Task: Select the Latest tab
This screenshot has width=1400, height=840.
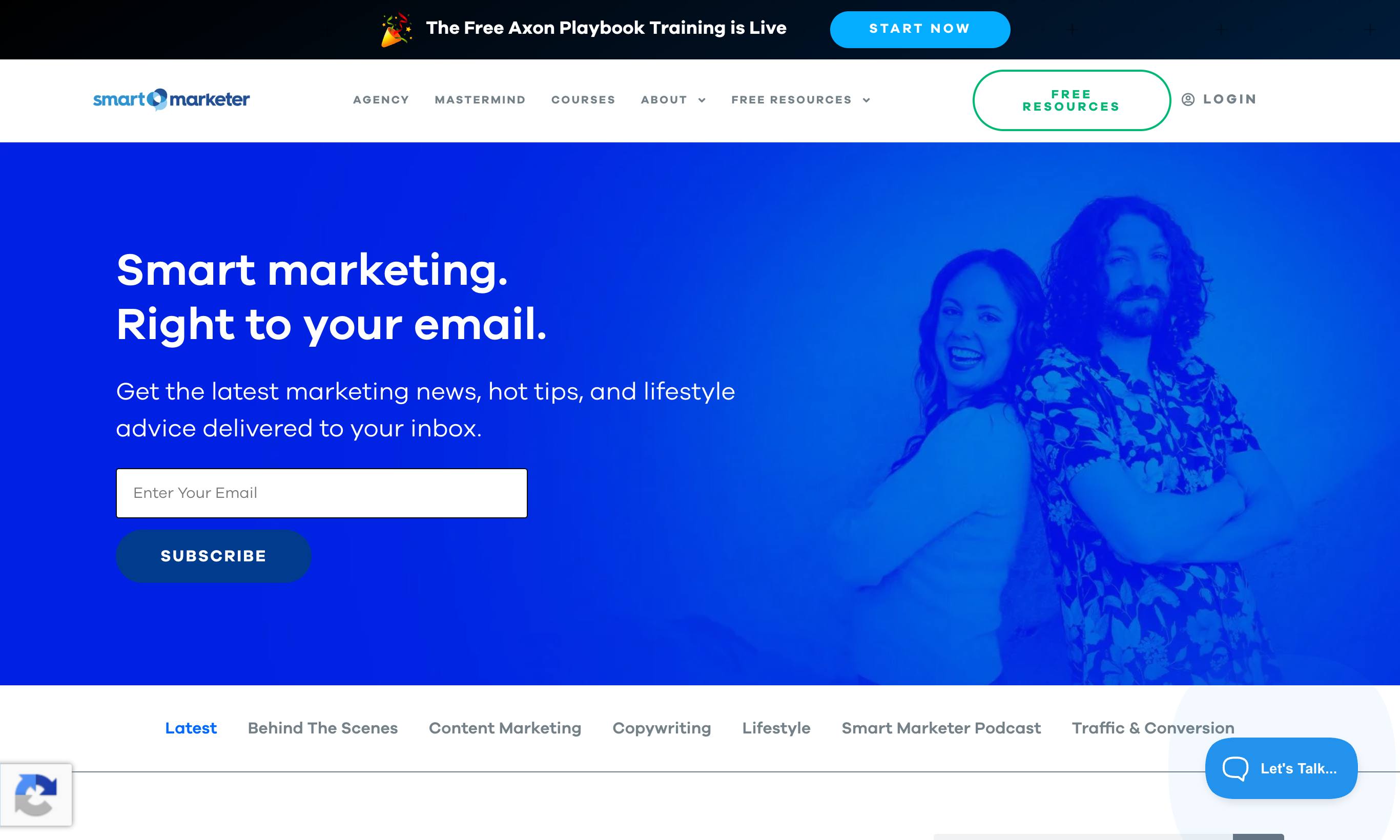Action: 191,728
